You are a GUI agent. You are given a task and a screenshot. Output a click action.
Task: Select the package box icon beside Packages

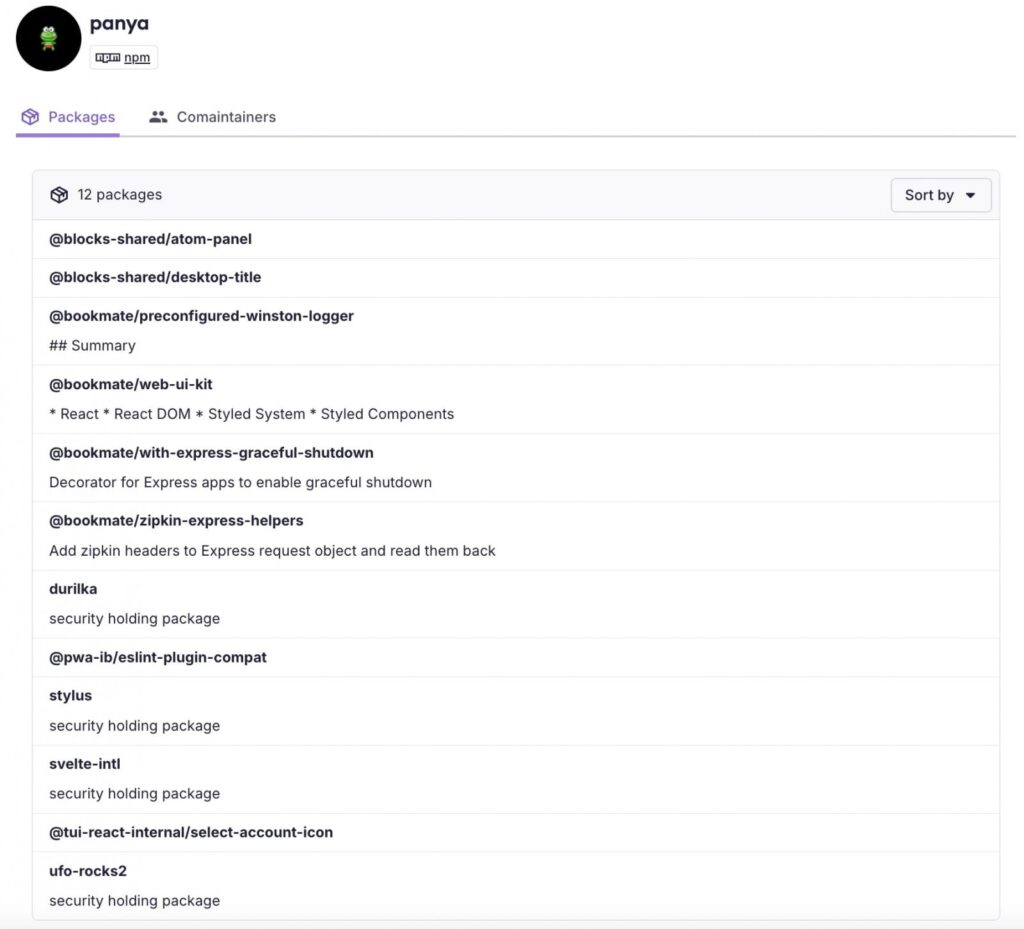[x=28, y=116]
